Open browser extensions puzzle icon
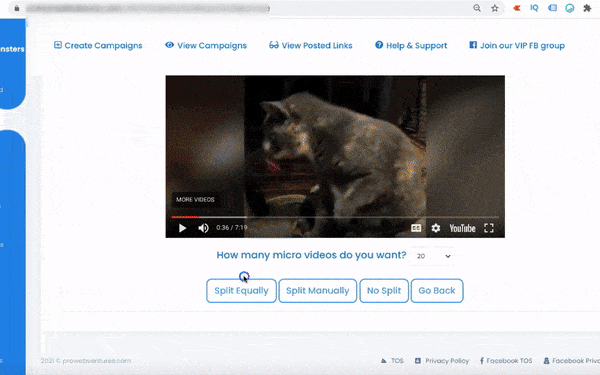The height and width of the screenshot is (375, 600). [x=587, y=8]
